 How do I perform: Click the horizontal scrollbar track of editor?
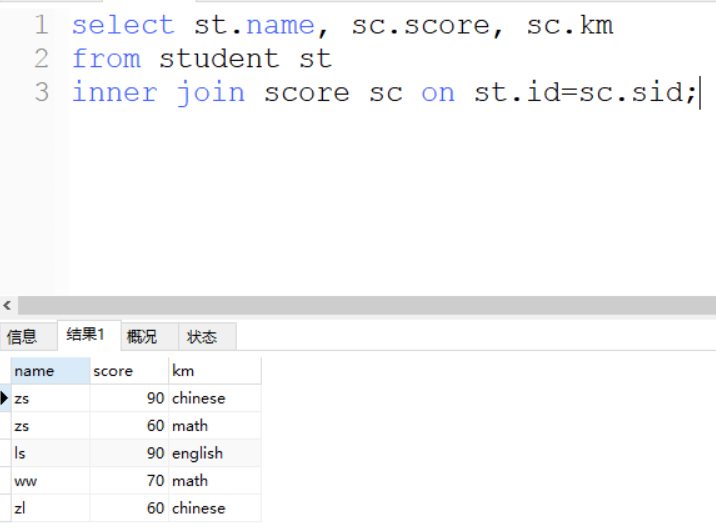pyautogui.click(x=367, y=305)
